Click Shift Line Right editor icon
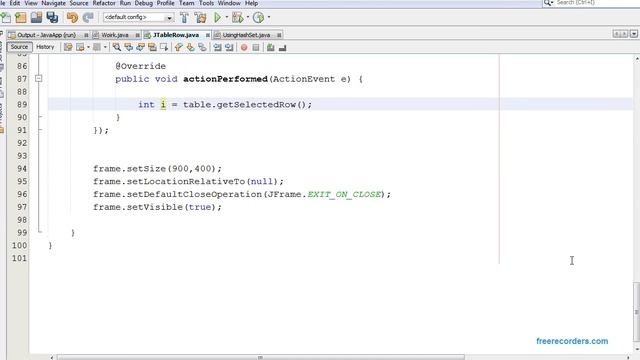The width and height of the screenshot is (640, 360). point(229,47)
